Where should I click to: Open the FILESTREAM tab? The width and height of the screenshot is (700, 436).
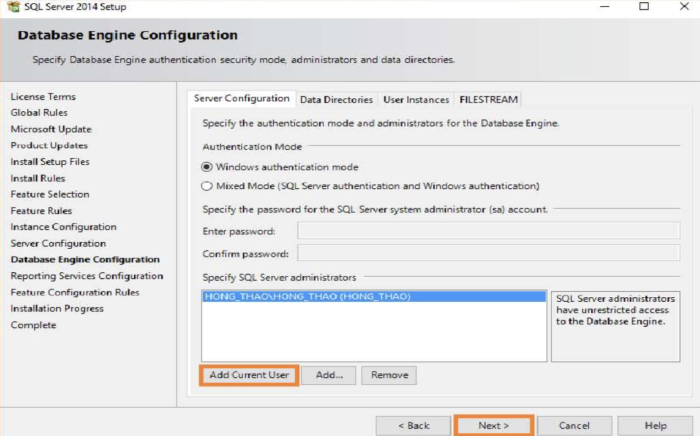click(488, 100)
